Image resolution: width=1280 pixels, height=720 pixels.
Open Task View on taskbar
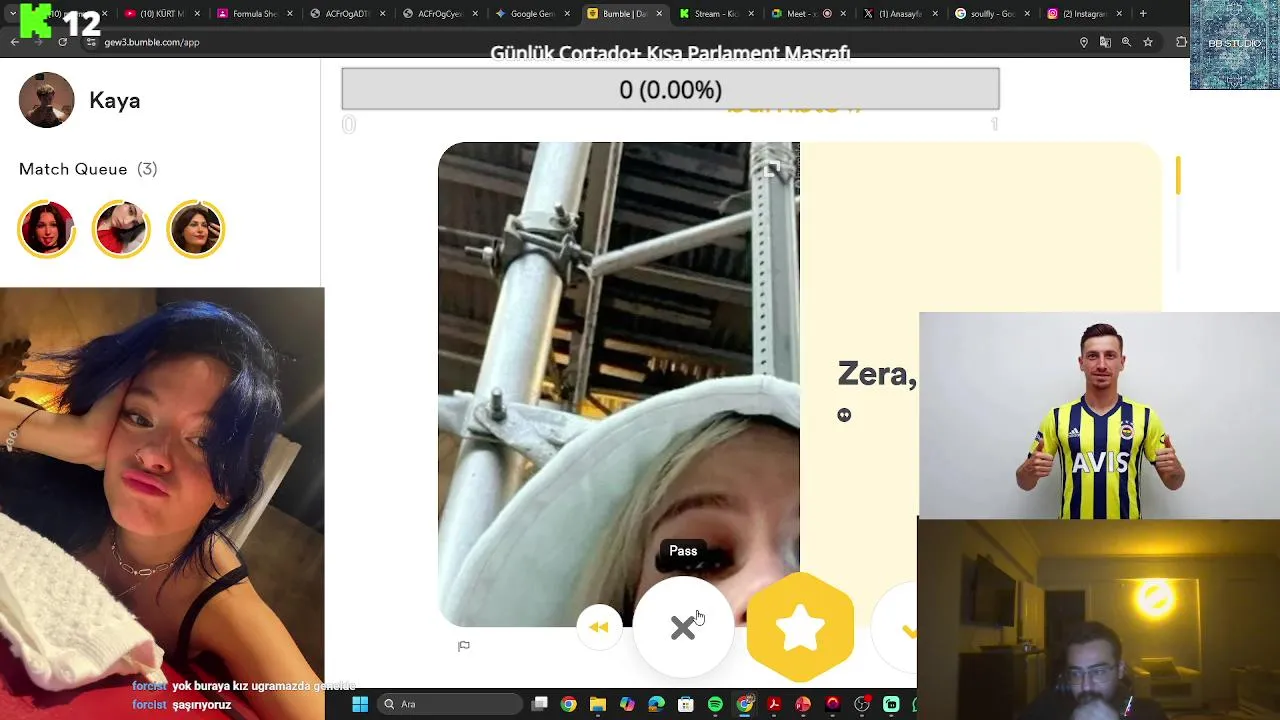click(540, 704)
